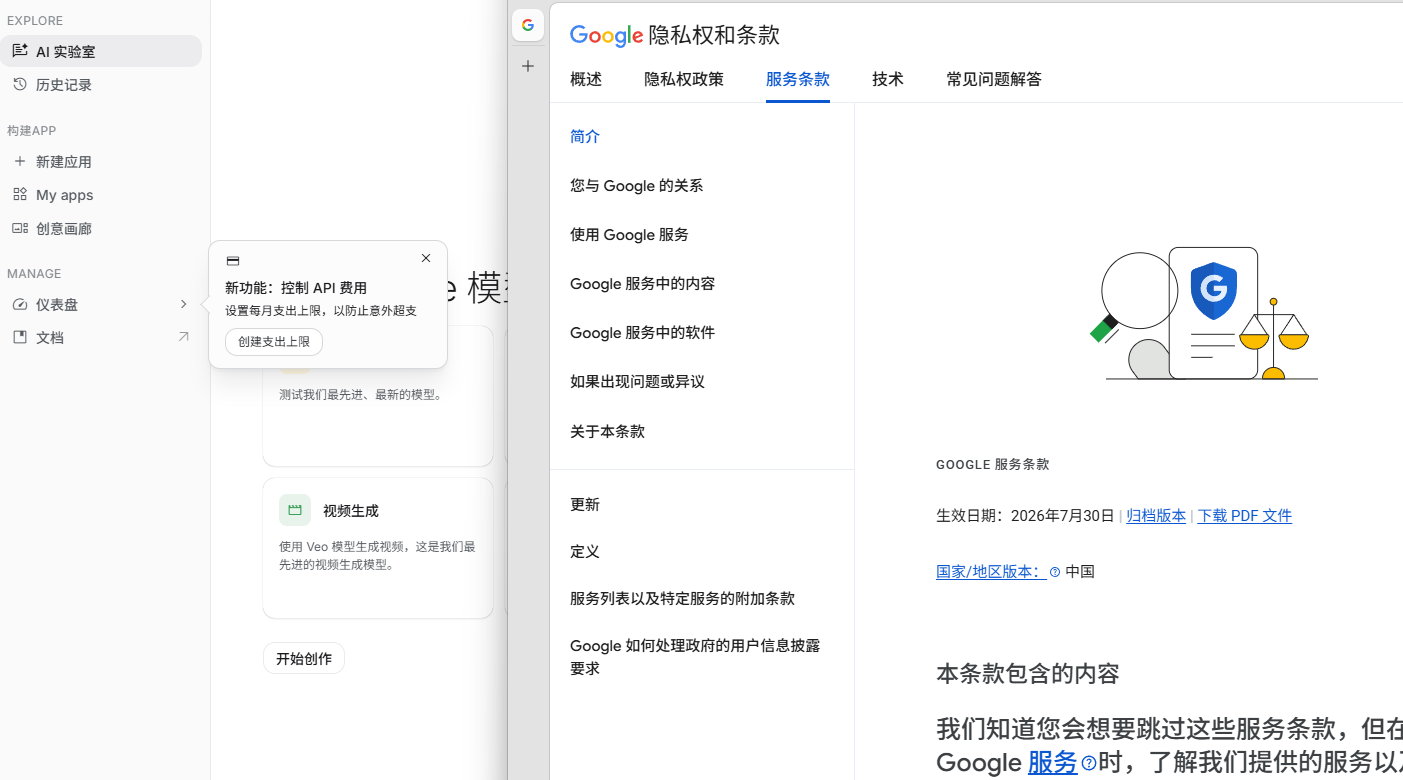Open the 归档版本 archived versions link
The image size is (1403, 780).
[x=1156, y=516]
